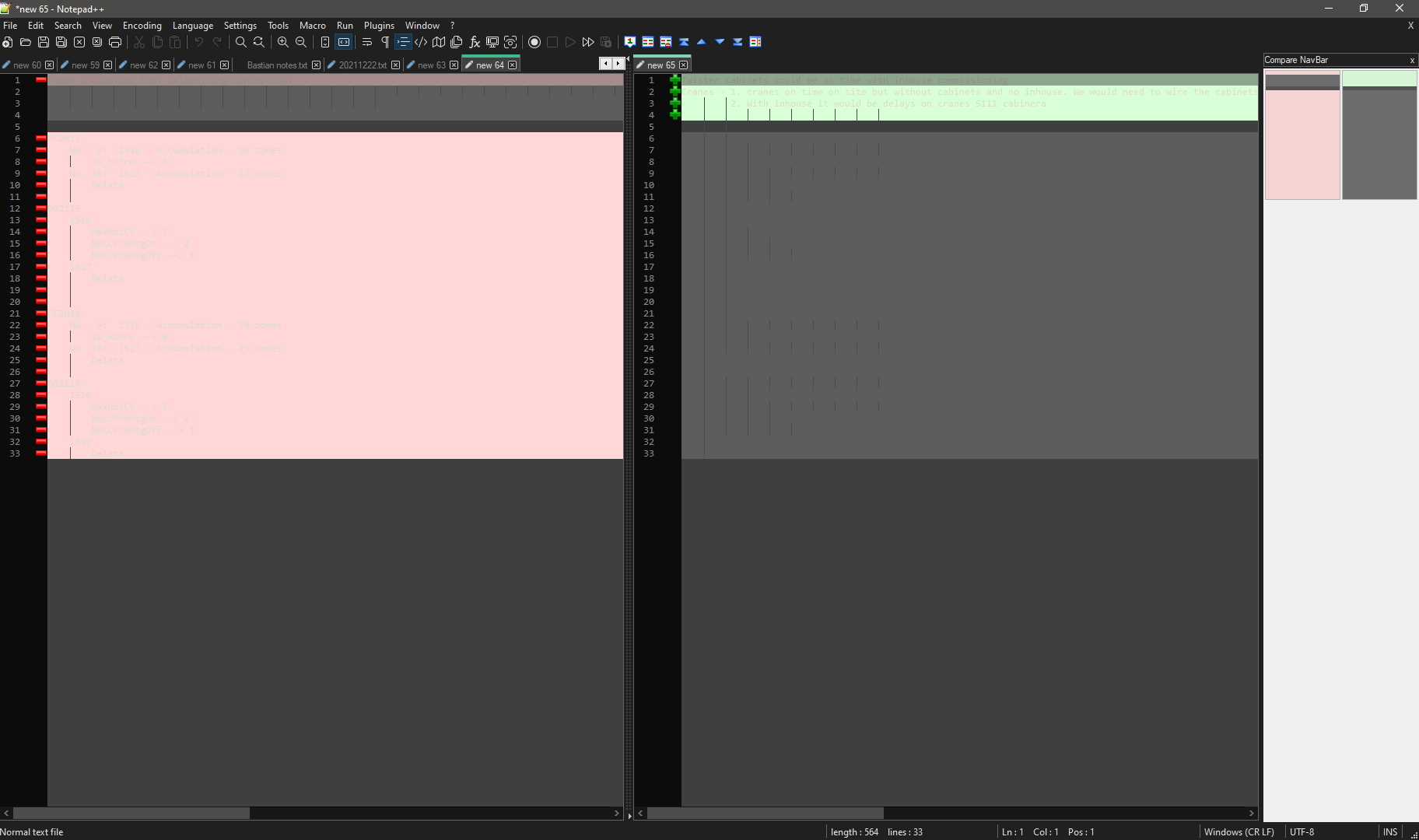Open the Edit menu
Image resolution: width=1419 pixels, height=840 pixels.
[36, 26]
